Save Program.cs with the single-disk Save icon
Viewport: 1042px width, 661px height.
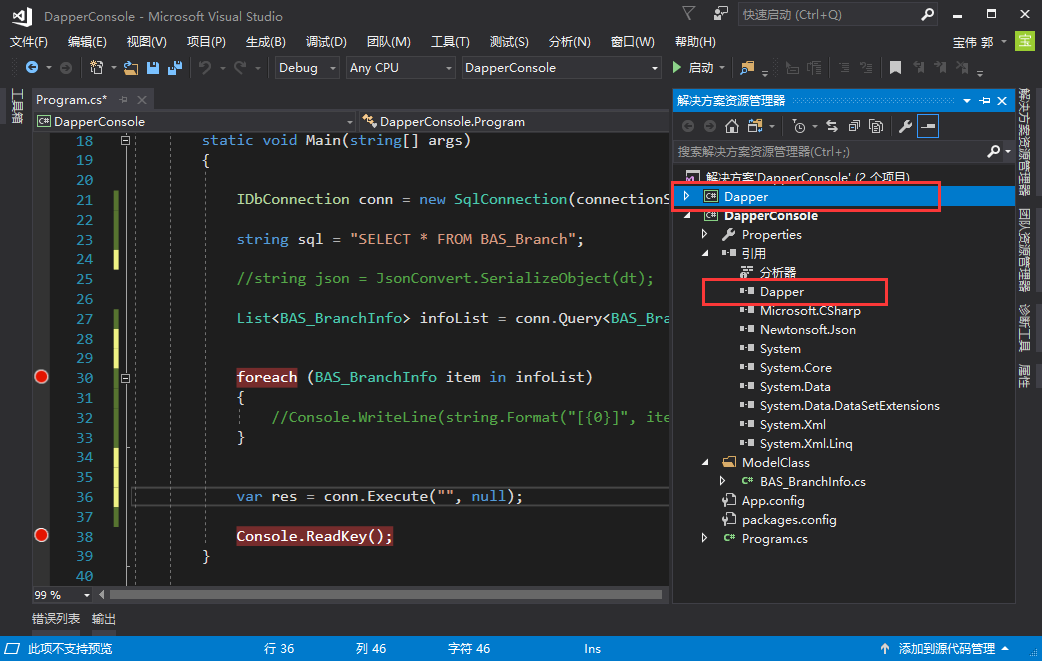click(x=153, y=67)
